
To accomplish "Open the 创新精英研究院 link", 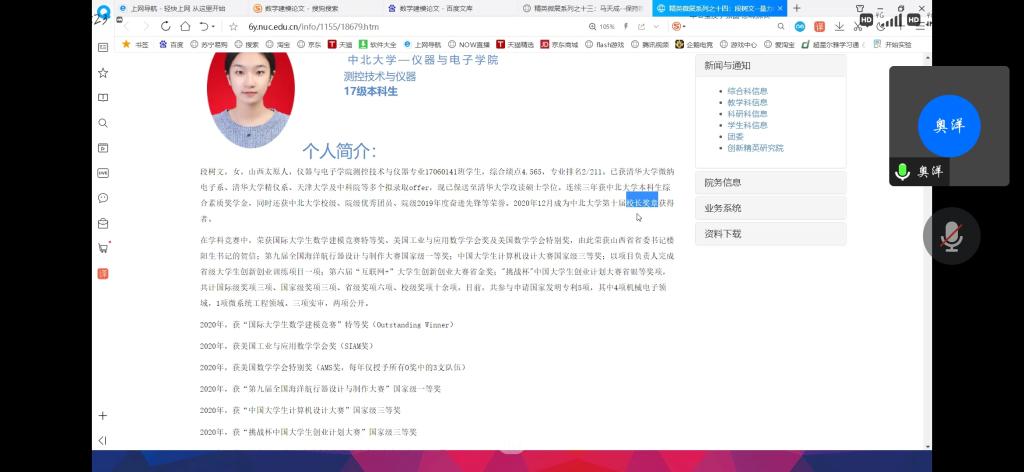I will pyautogui.click(x=755, y=148).
